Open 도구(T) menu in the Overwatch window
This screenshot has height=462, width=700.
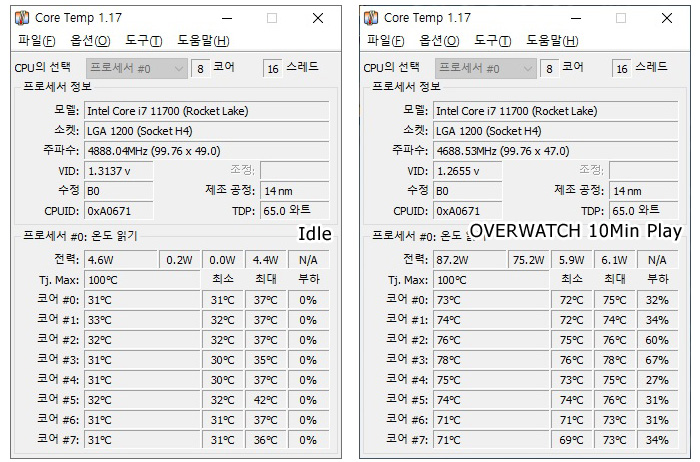pyautogui.click(x=493, y=41)
